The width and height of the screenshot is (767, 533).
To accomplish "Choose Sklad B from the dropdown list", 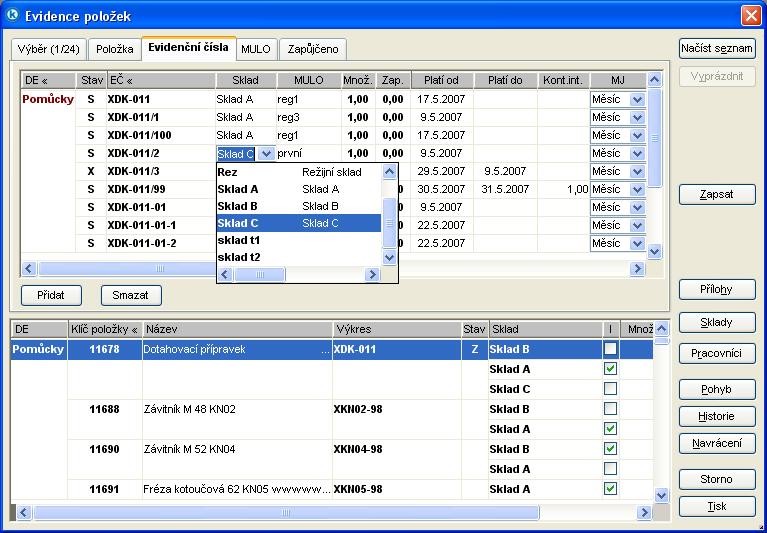I will click(x=299, y=206).
